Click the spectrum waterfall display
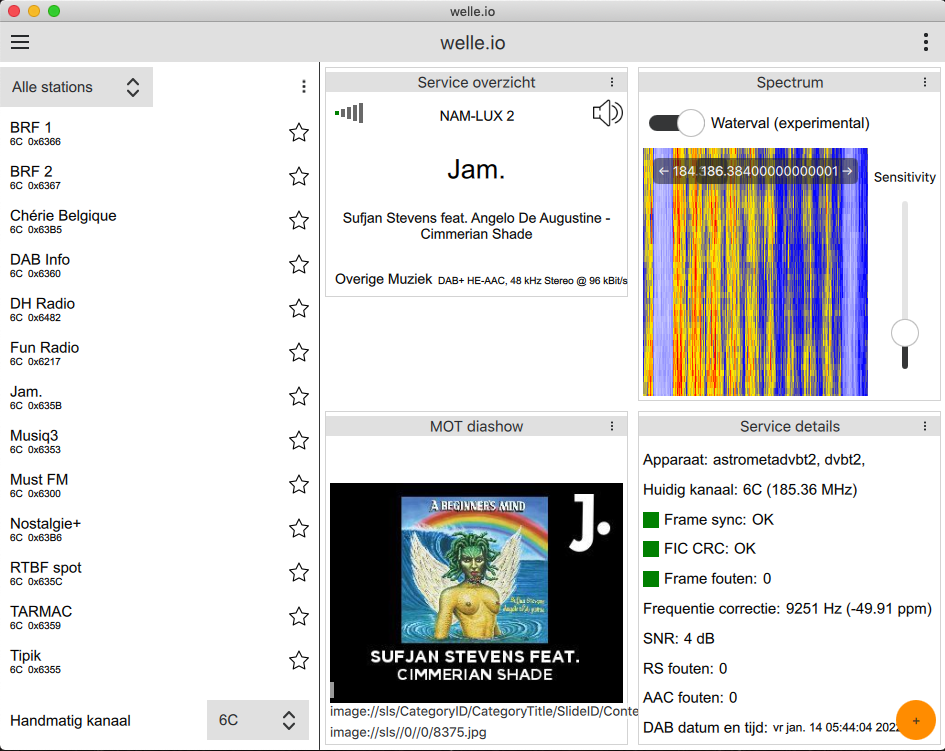This screenshot has height=751, width=945. (x=755, y=272)
